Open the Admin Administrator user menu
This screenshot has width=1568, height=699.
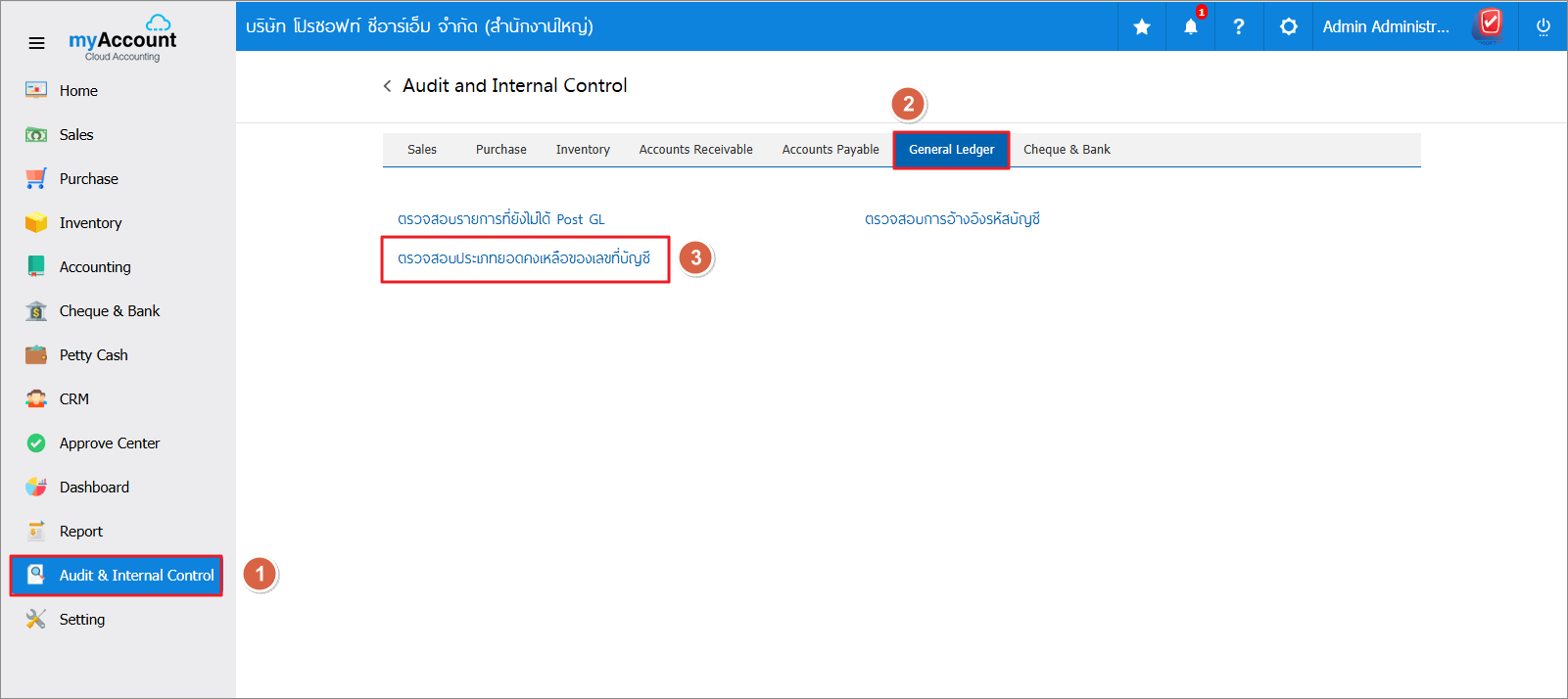[x=1385, y=26]
